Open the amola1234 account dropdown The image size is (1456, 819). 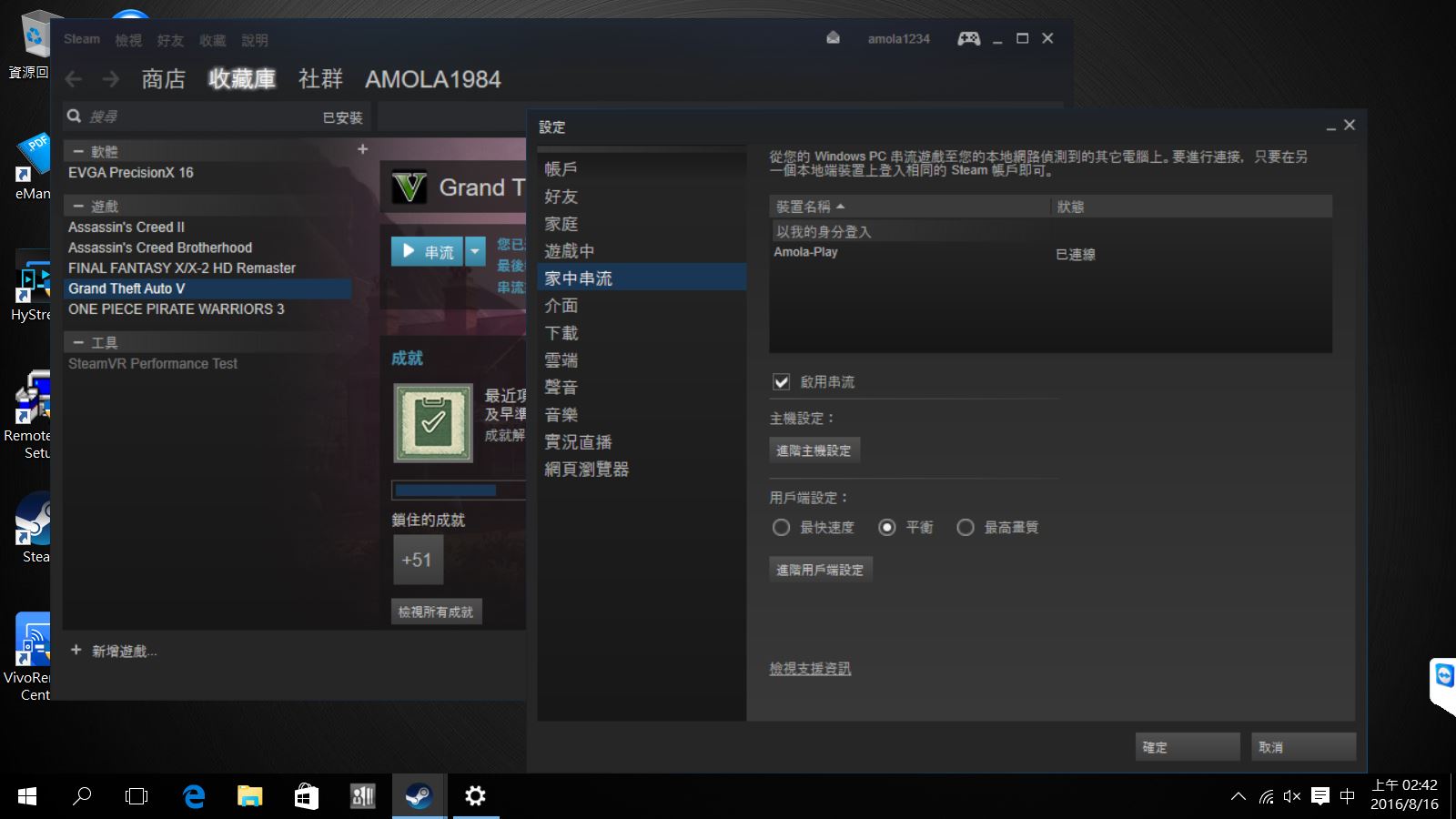coord(898,38)
